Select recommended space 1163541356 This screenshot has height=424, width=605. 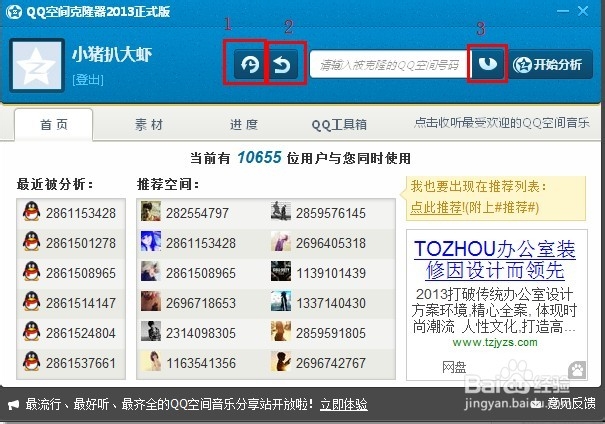click(x=201, y=363)
